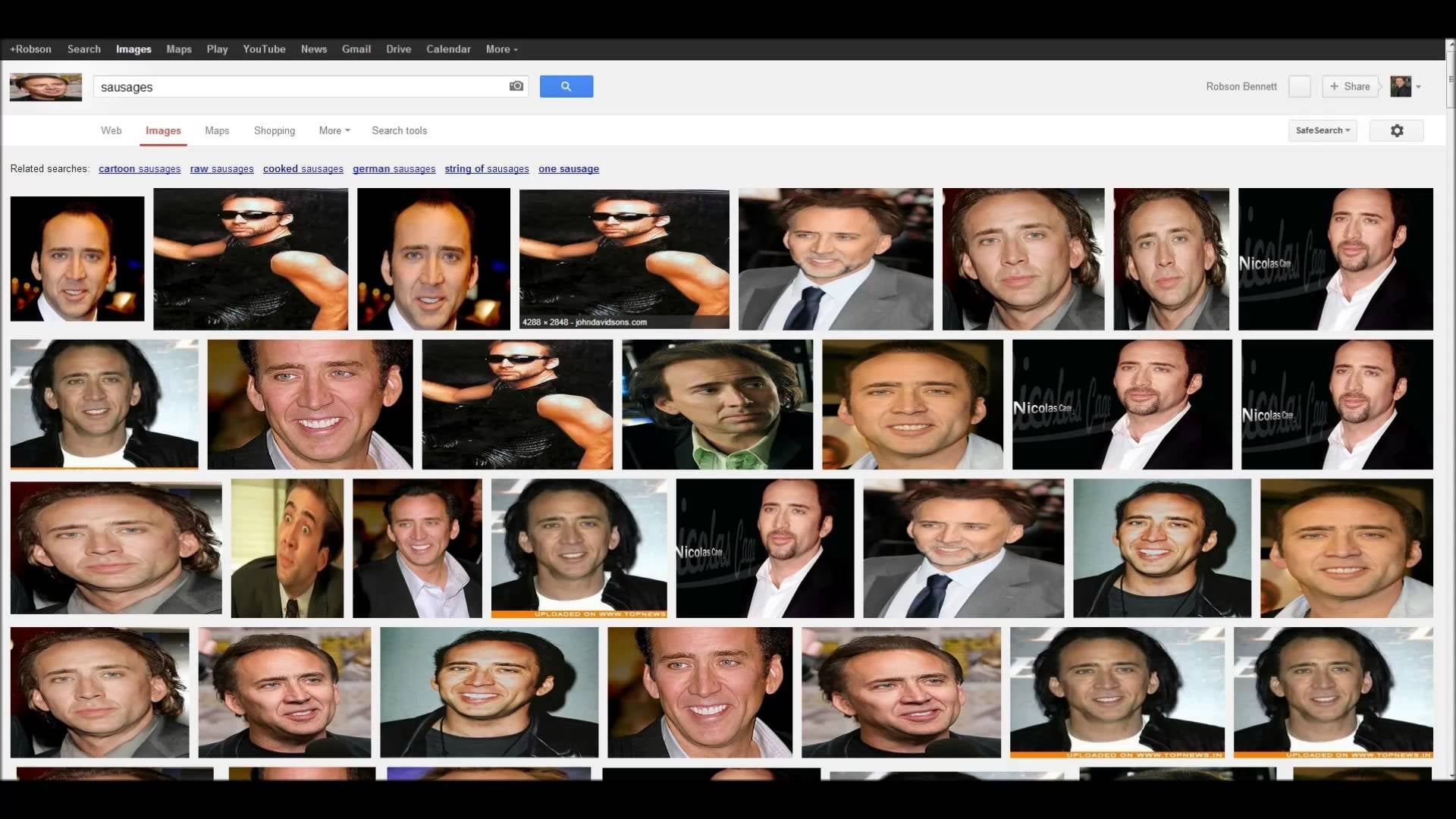Click the profile avatar picture

[x=1400, y=86]
